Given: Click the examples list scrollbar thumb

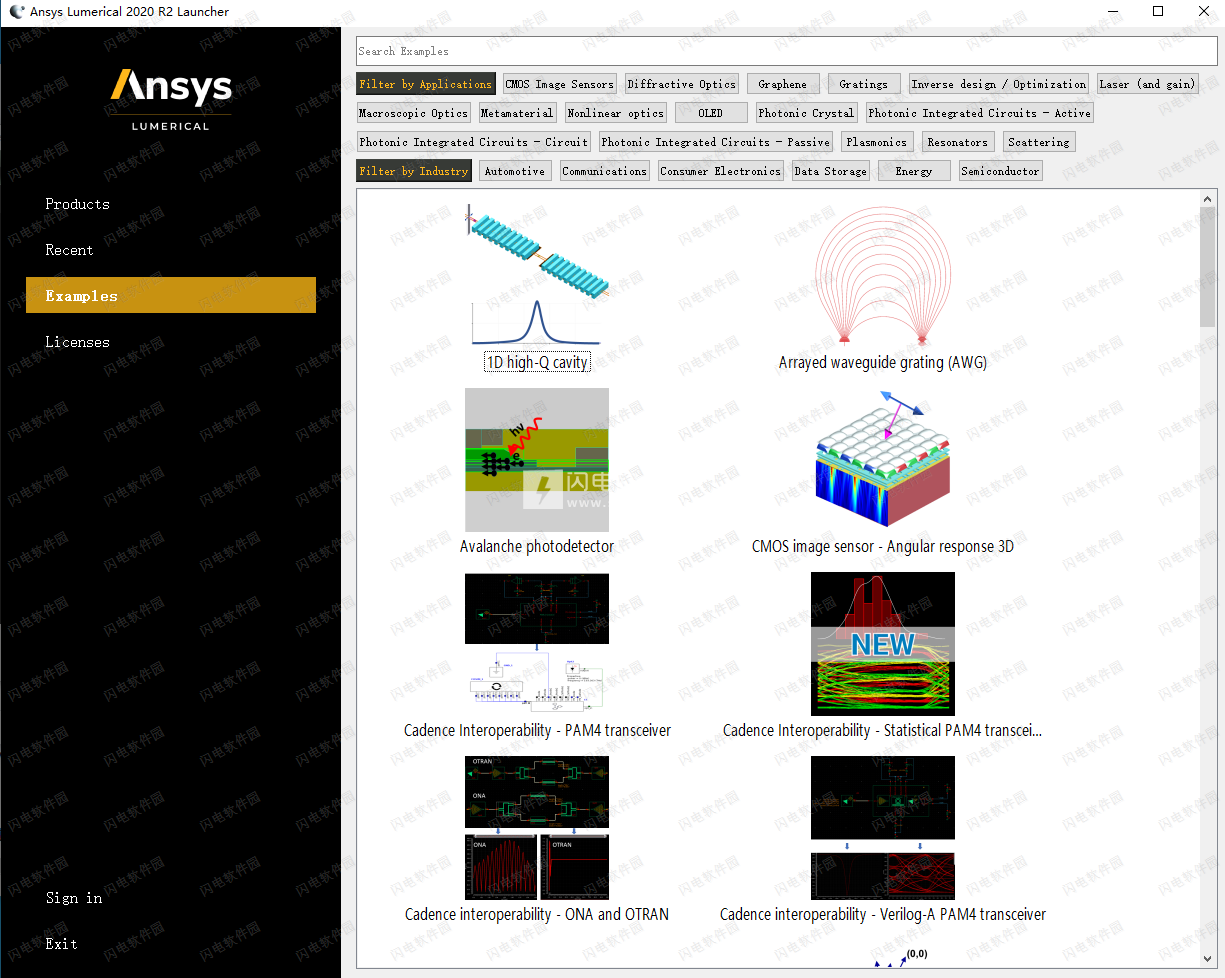Looking at the screenshot, I should point(1208,268).
